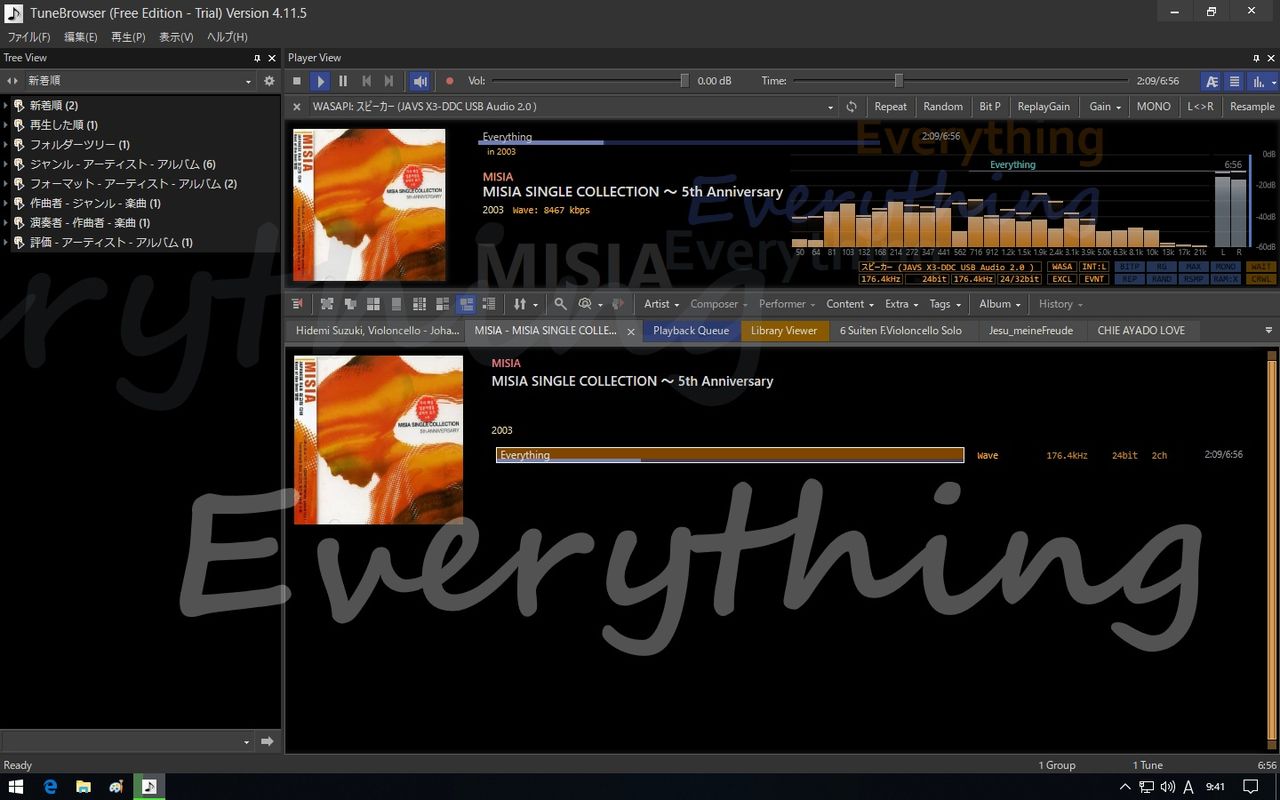This screenshot has height=800, width=1280.
Task: Open the Album dropdown
Action: [x=1000, y=304]
